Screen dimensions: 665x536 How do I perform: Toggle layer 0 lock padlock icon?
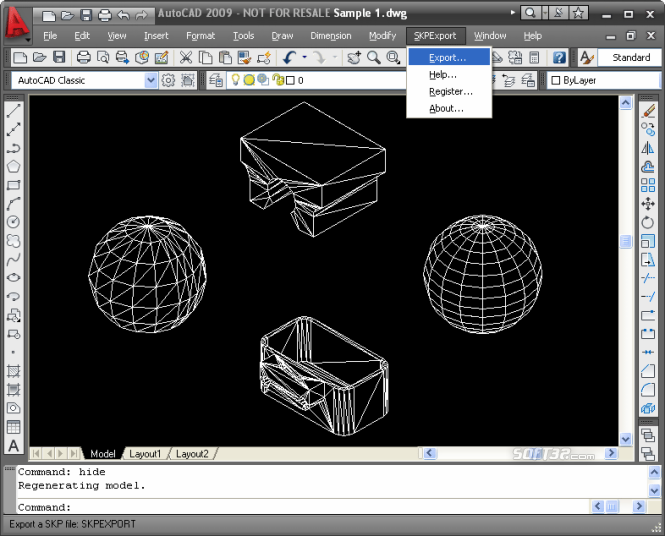278,80
